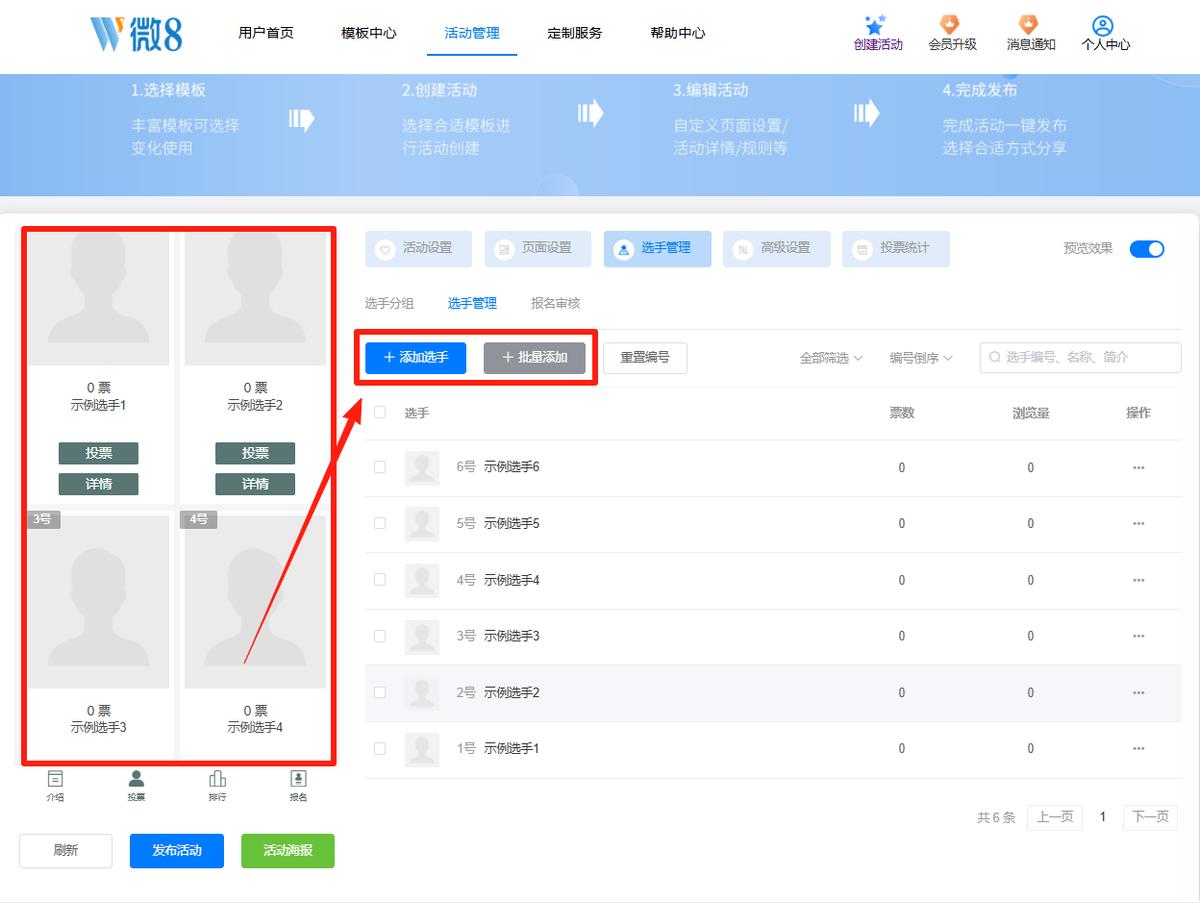Open more actions for 示例选手2
The image size is (1200, 903).
point(1138,692)
